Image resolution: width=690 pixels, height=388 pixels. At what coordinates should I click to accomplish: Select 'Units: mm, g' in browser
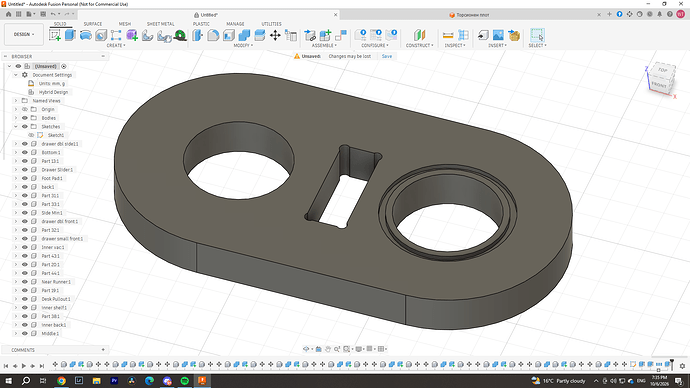click(x=51, y=84)
